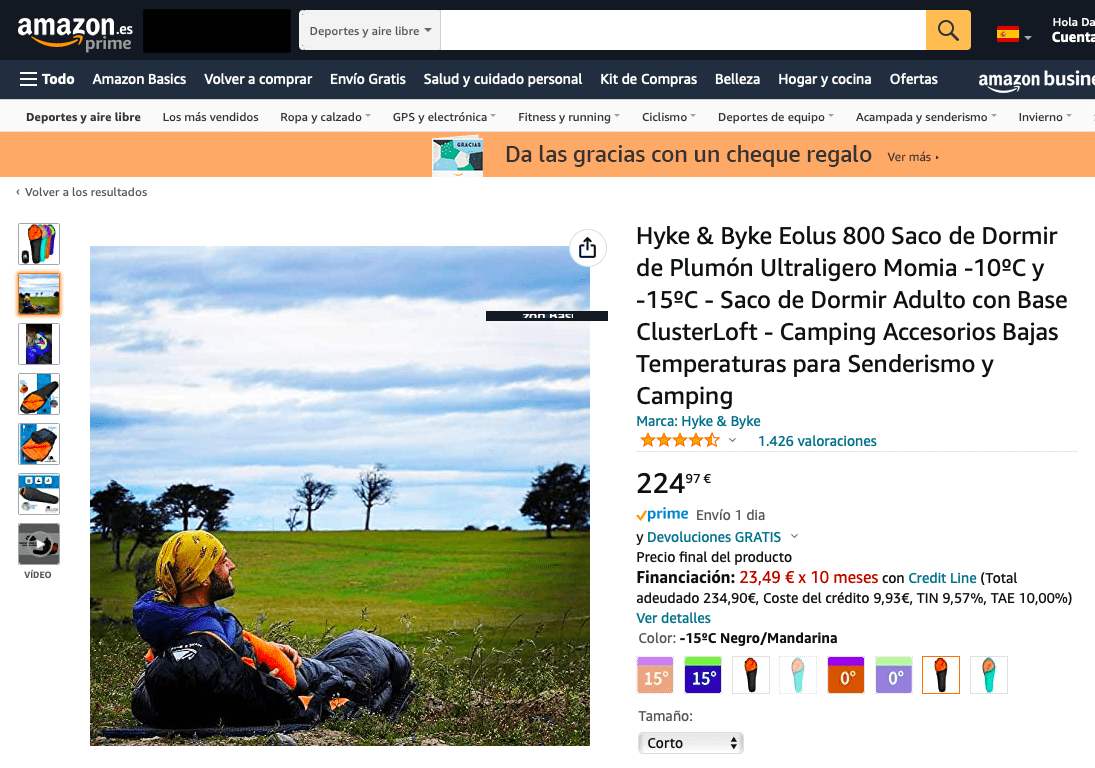Click the prime checkmark logo near shipping
The width and height of the screenshot is (1095, 768).
click(x=662, y=515)
